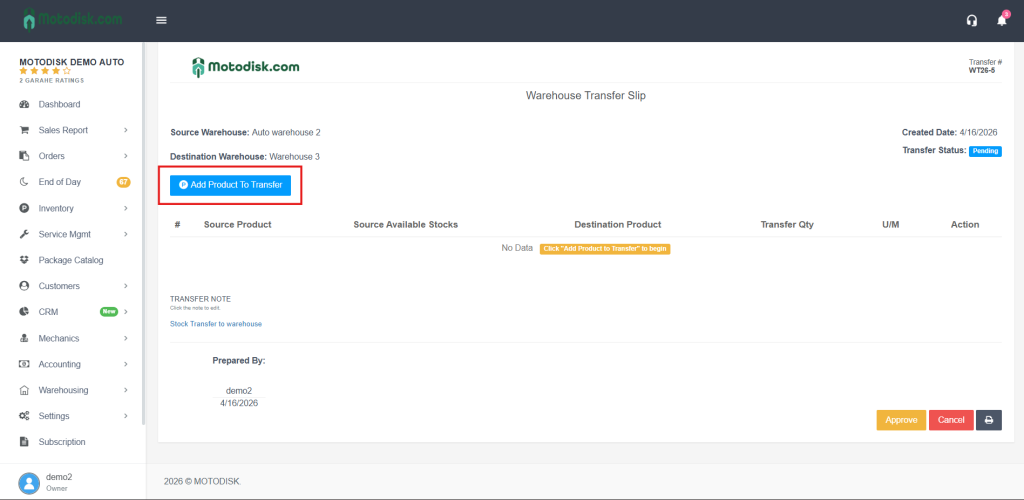This screenshot has height=500, width=1024.
Task: Edit the Stock Transfer note text
Action: pyautogui.click(x=216, y=324)
